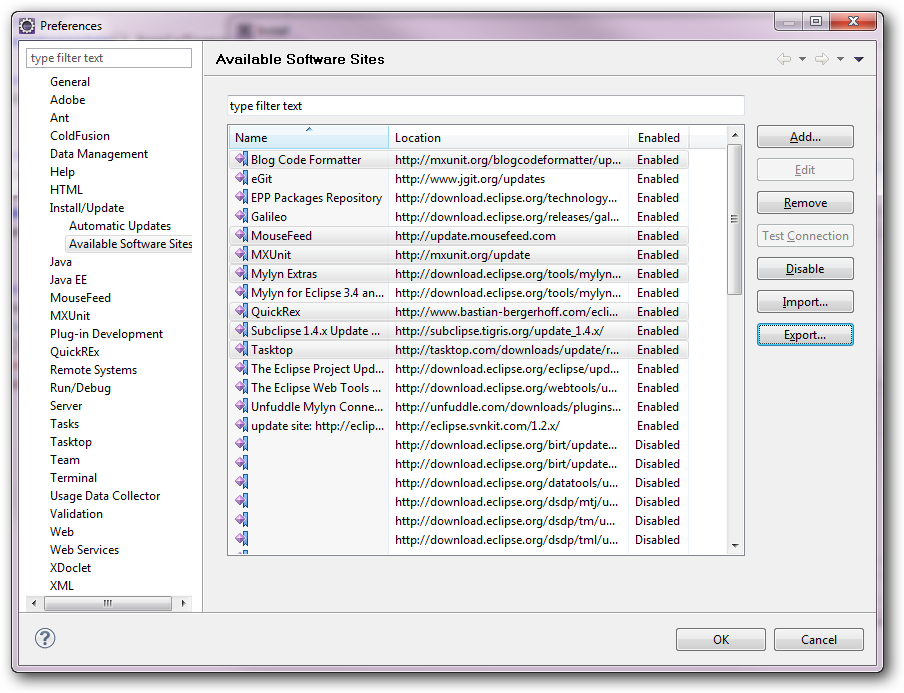Click icon for birt/update first disabled row

click(242, 445)
